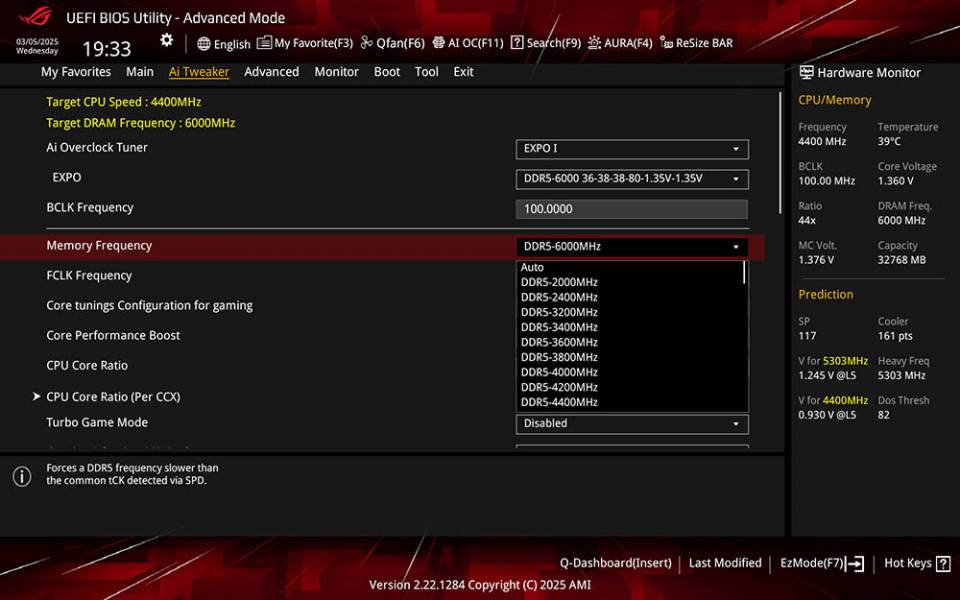Click the My Favorite list icon
Viewport: 960px width, 600px height.
(x=264, y=43)
